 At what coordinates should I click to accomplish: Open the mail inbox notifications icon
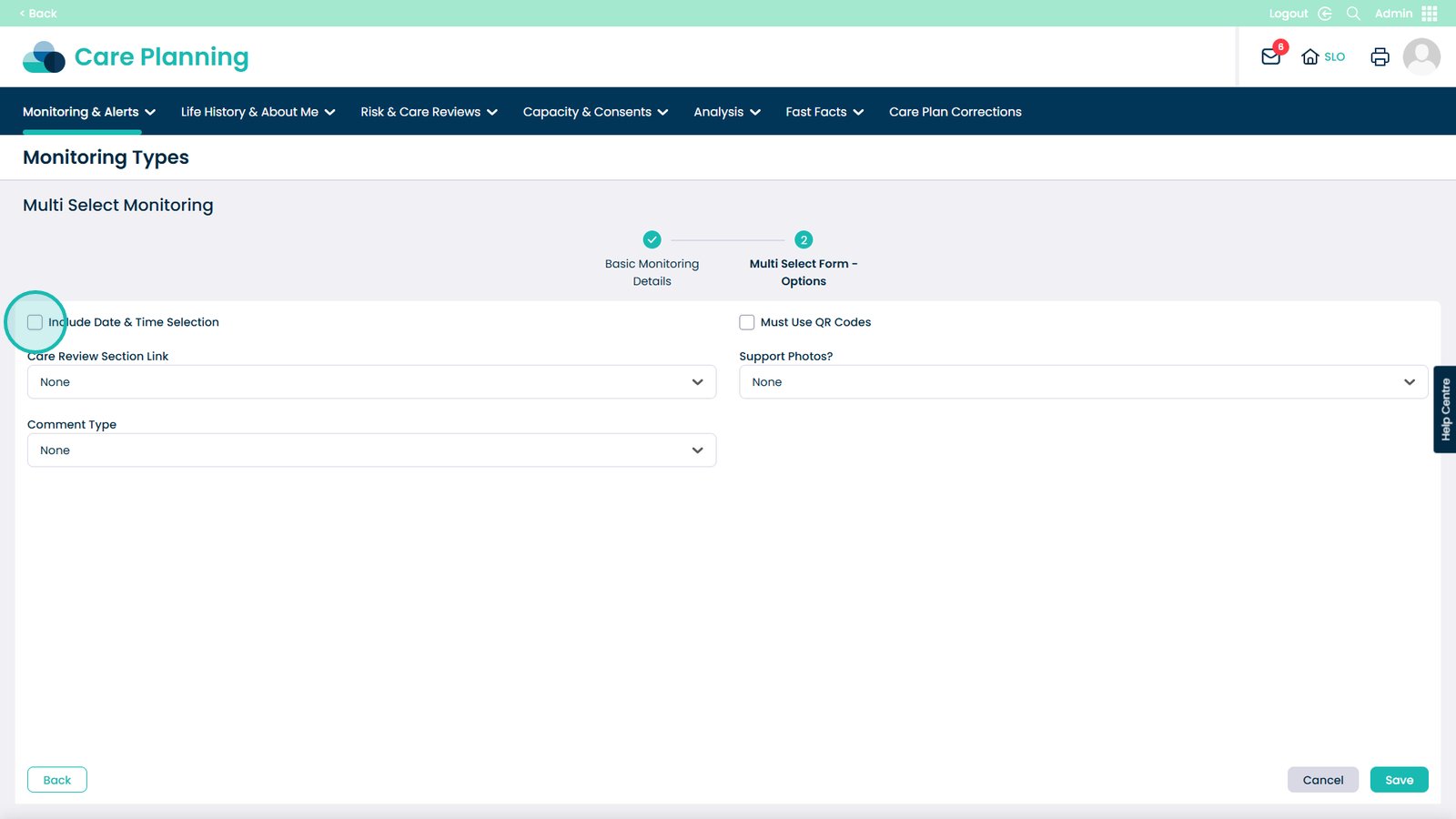(x=1271, y=56)
